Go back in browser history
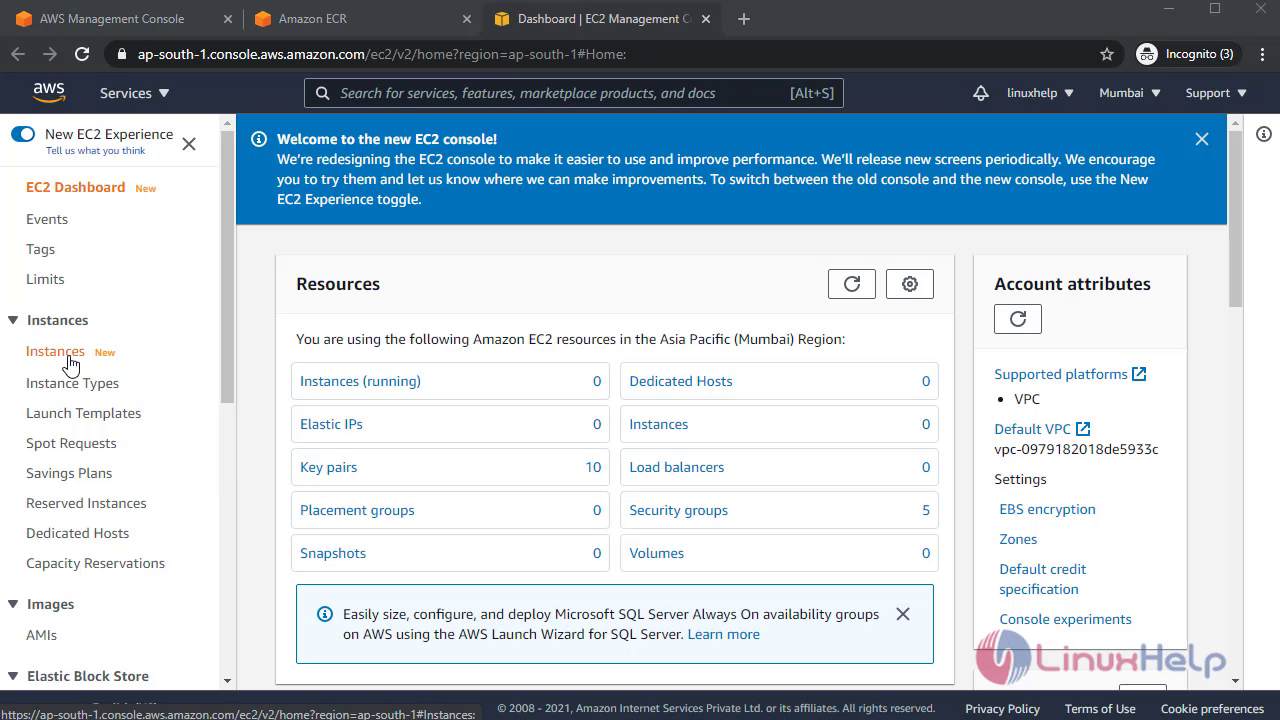The width and height of the screenshot is (1280, 720). coord(18,54)
